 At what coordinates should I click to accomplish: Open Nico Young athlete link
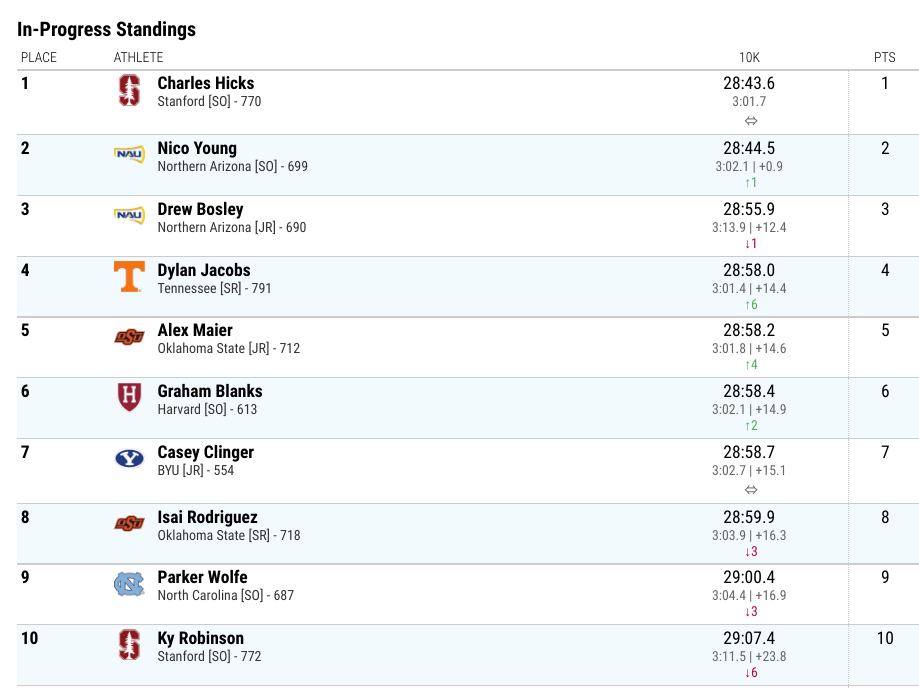coord(197,148)
